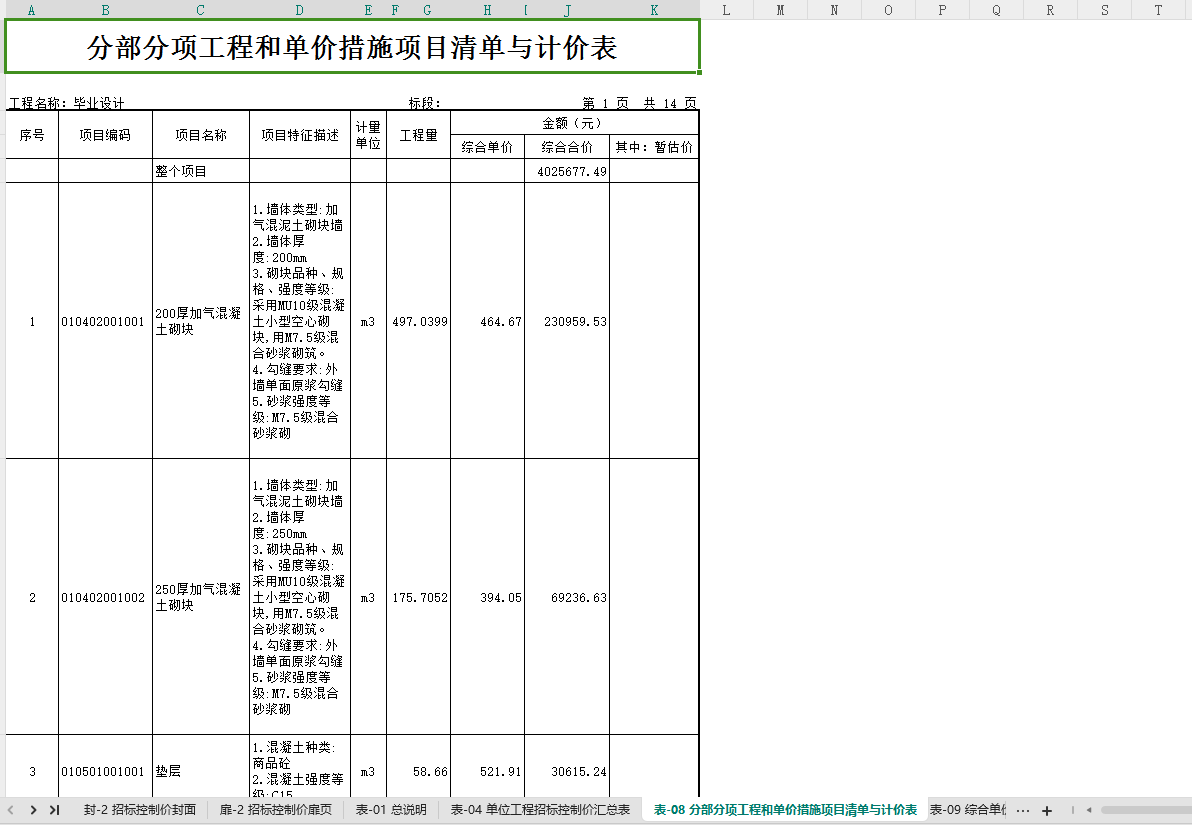Select column A header
Image resolution: width=1192 pixels, height=825 pixels.
[x=31, y=10]
